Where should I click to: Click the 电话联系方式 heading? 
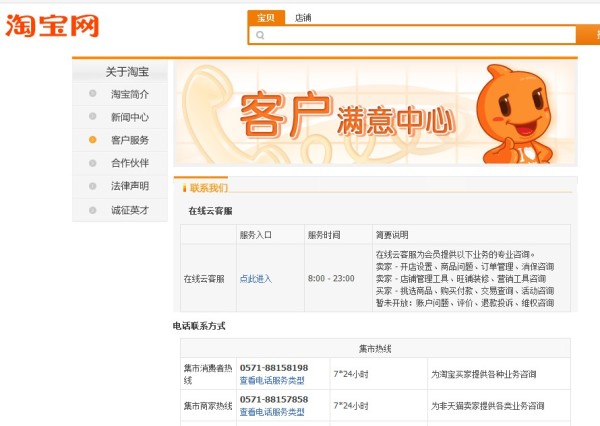(199, 326)
